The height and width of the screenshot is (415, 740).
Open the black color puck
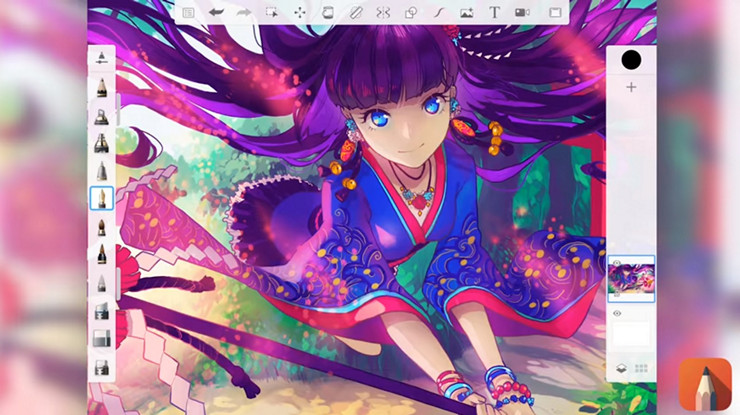631,60
